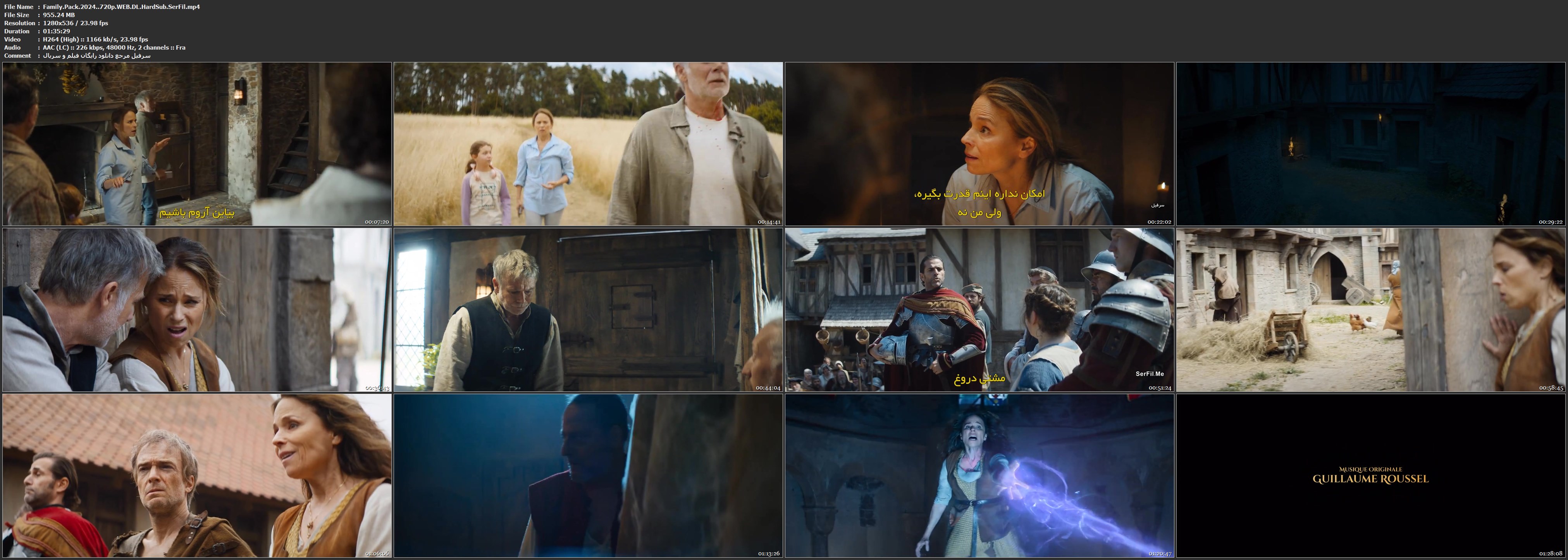Click the File Size value 955.24 MB

tap(59, 15)
